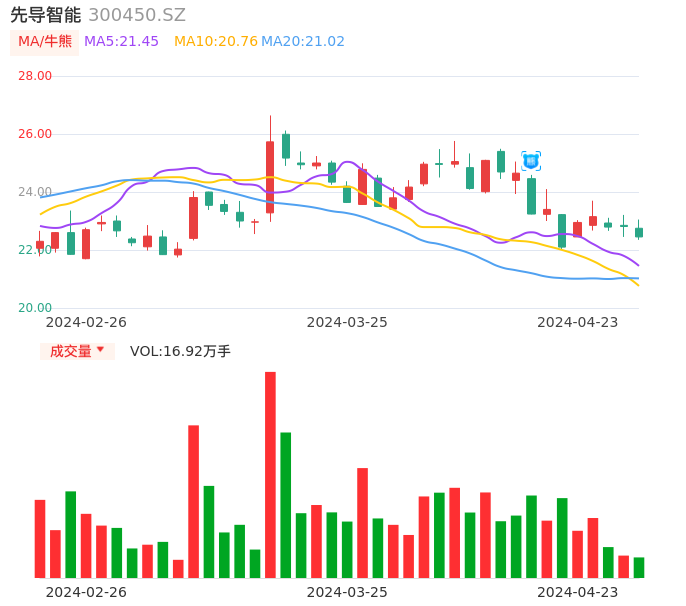The image size is (686, 606).
Task: Click the MA10:20.76 legend label
Action: pyautogui.click(x=215, y=42)
